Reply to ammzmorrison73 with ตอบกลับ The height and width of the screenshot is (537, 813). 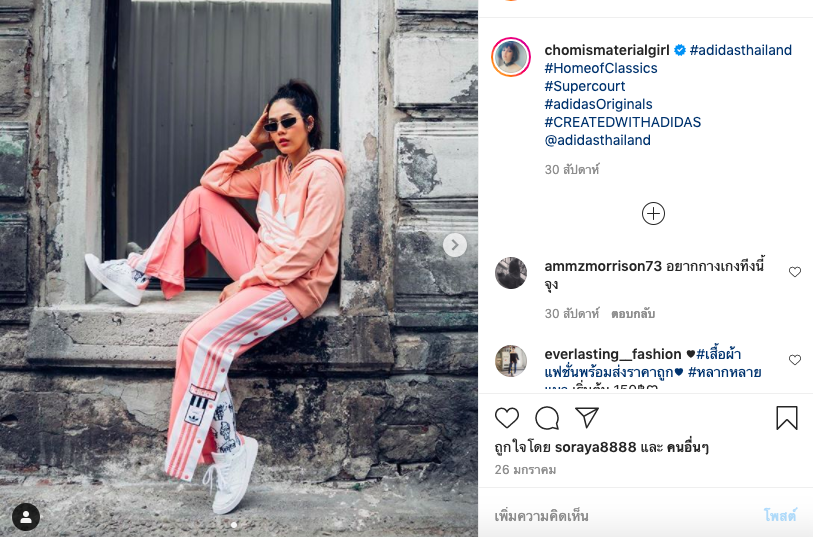coord(633,314)
